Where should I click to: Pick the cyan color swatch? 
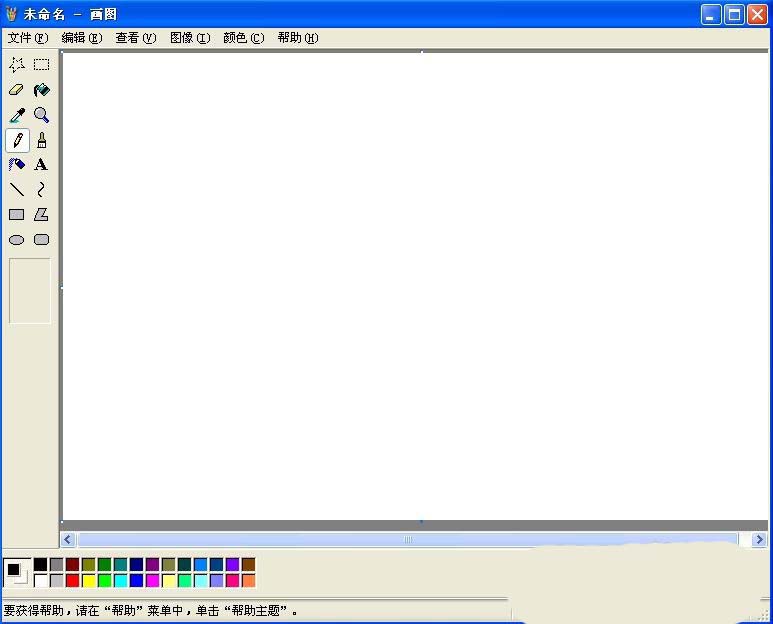point(121,581)
